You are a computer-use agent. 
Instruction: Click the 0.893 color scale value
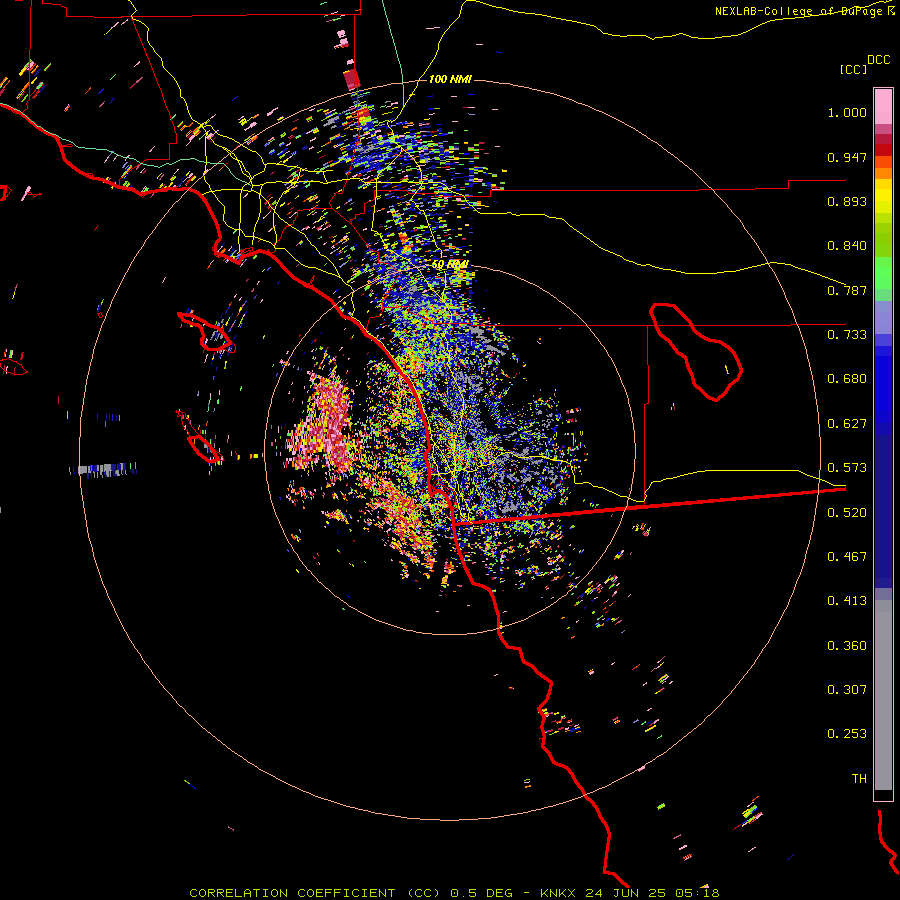847,201
